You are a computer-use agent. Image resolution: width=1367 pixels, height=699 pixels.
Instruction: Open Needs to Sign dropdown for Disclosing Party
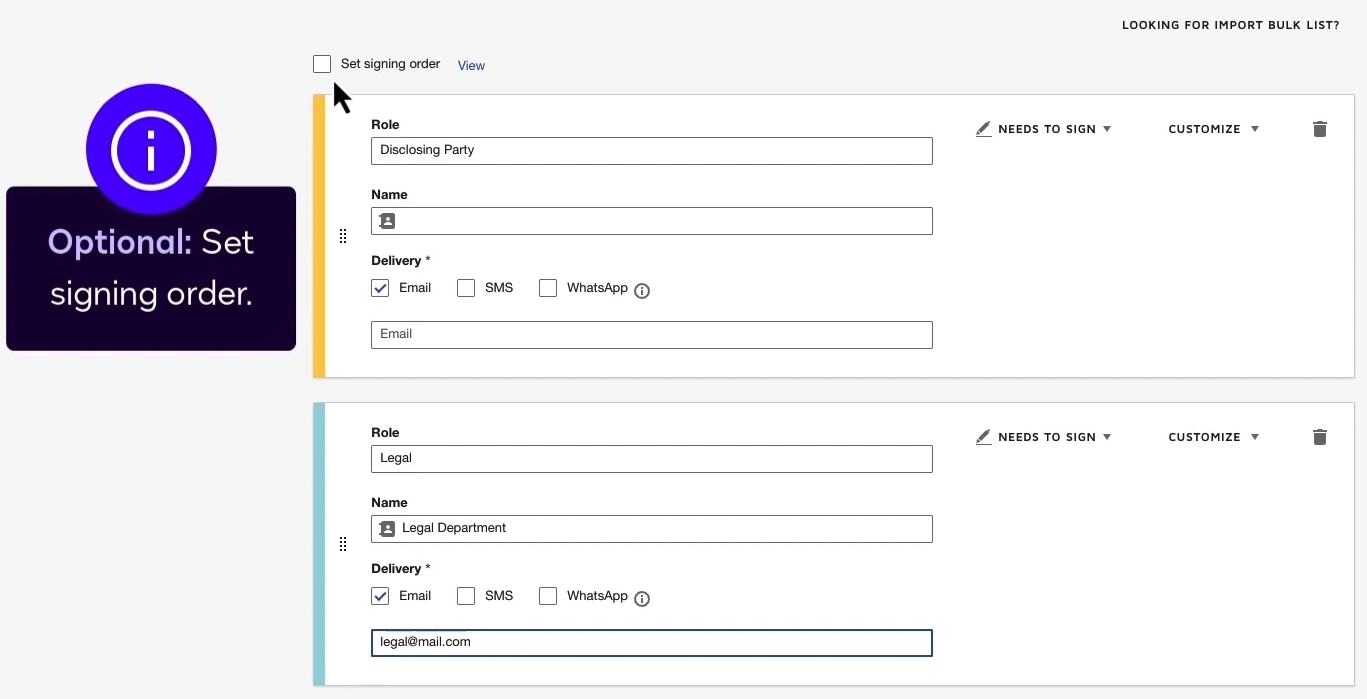click(x=1044, y=129)
